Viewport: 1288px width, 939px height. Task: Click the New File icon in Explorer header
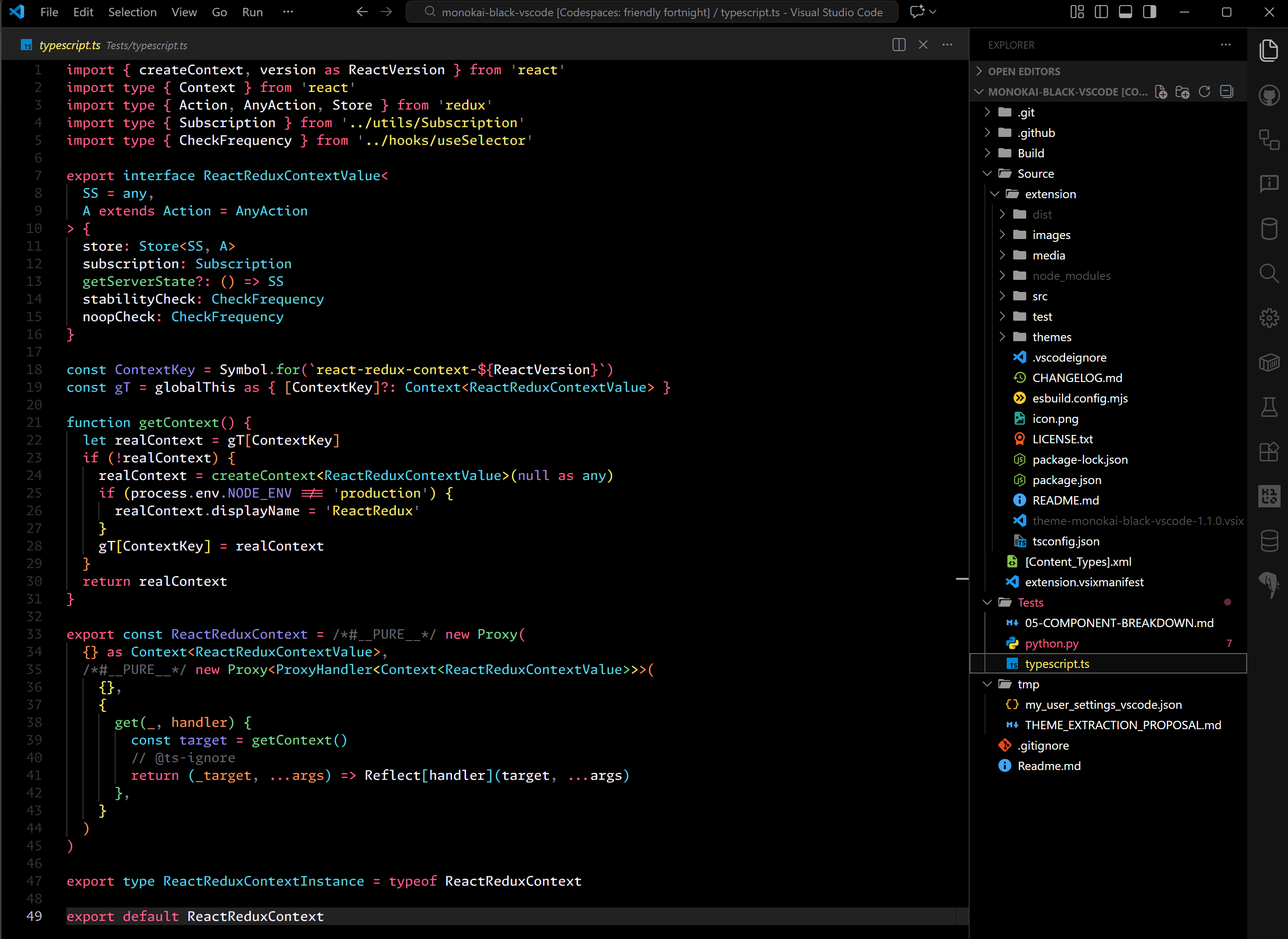point(1161,91)
